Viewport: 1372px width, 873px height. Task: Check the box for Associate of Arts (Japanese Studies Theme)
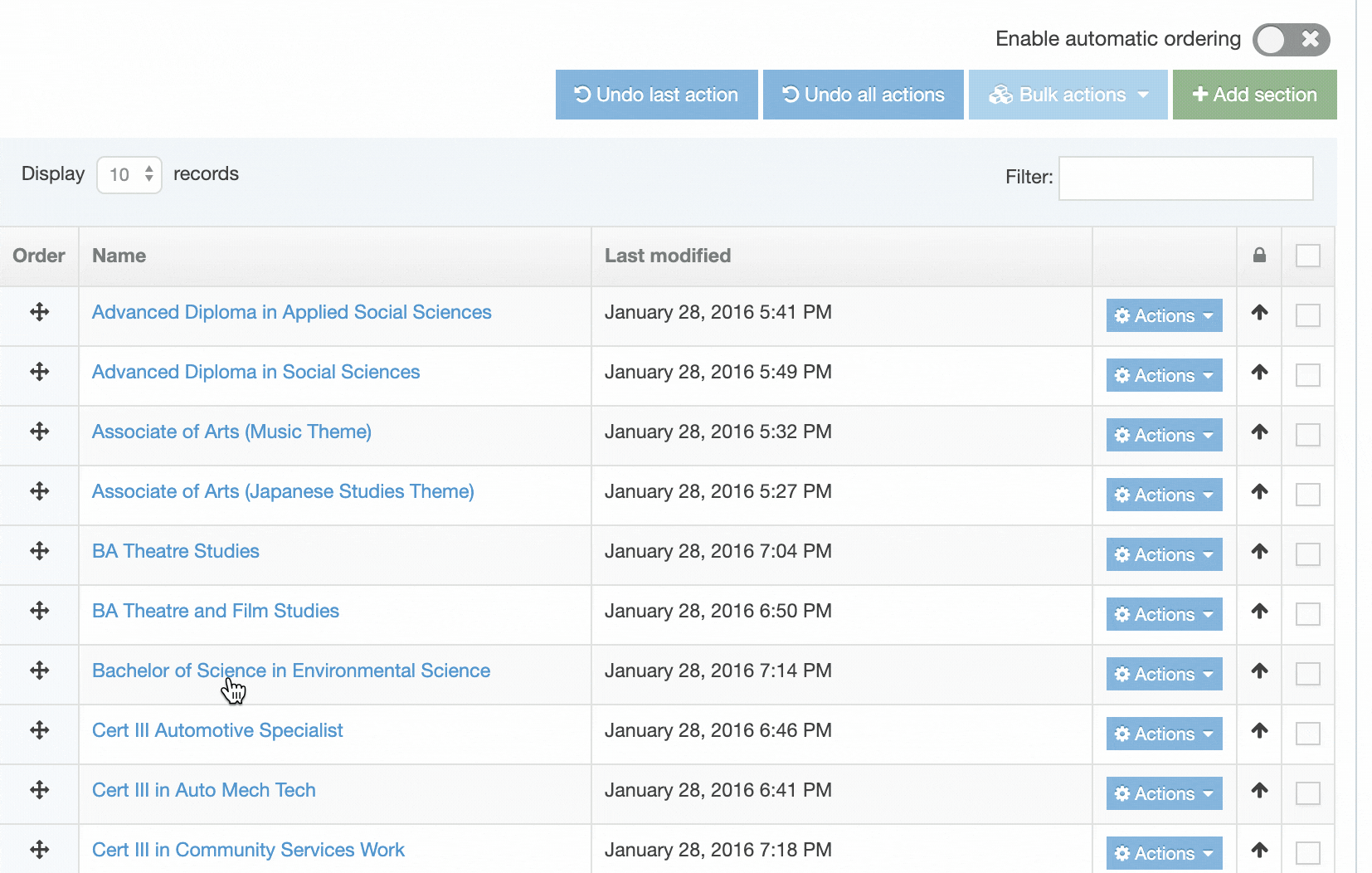(1307, 495)
